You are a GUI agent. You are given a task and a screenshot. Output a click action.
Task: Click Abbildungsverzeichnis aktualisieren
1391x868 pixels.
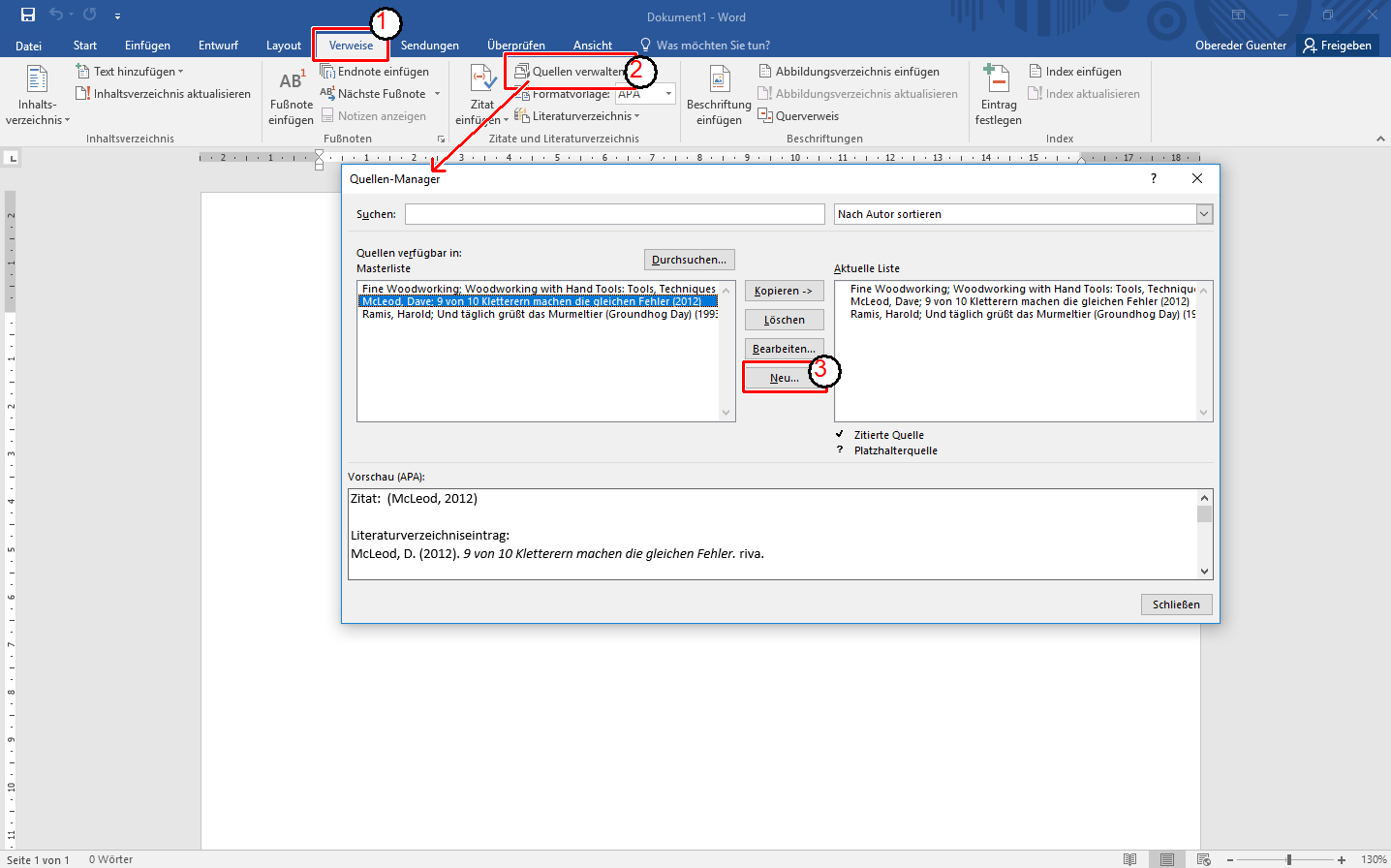857,94
